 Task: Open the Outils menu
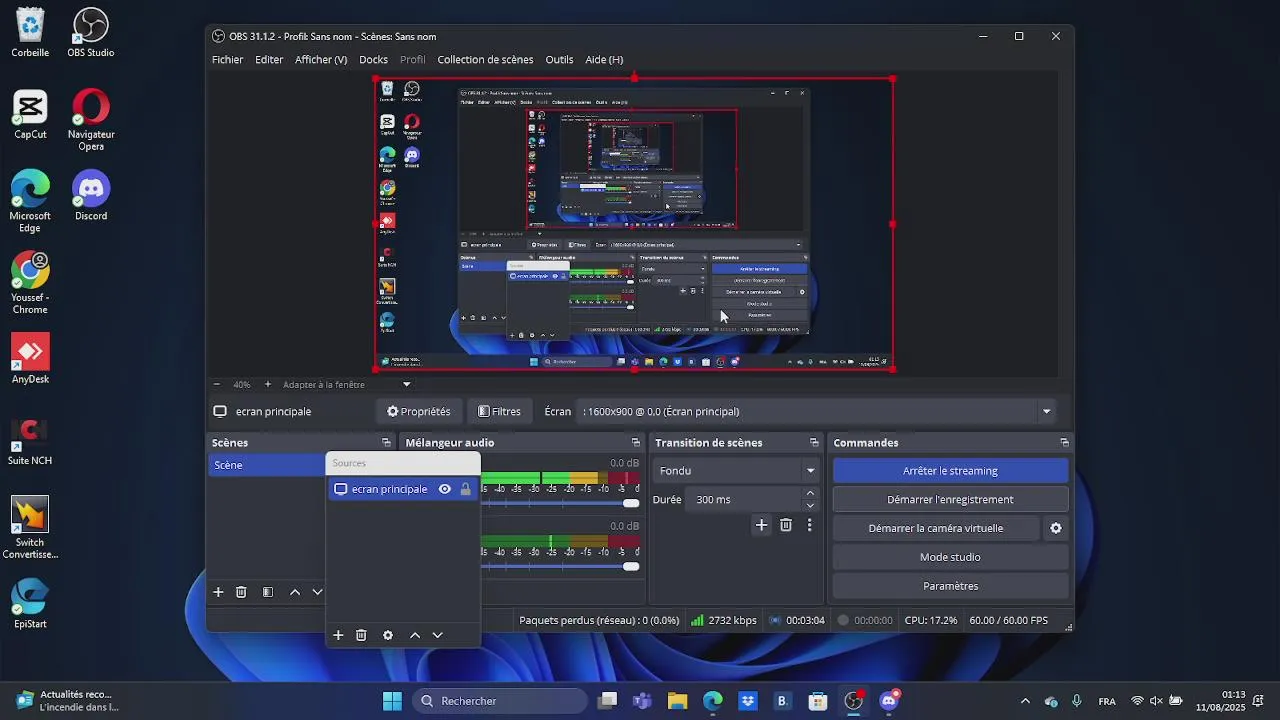[559, 60]
